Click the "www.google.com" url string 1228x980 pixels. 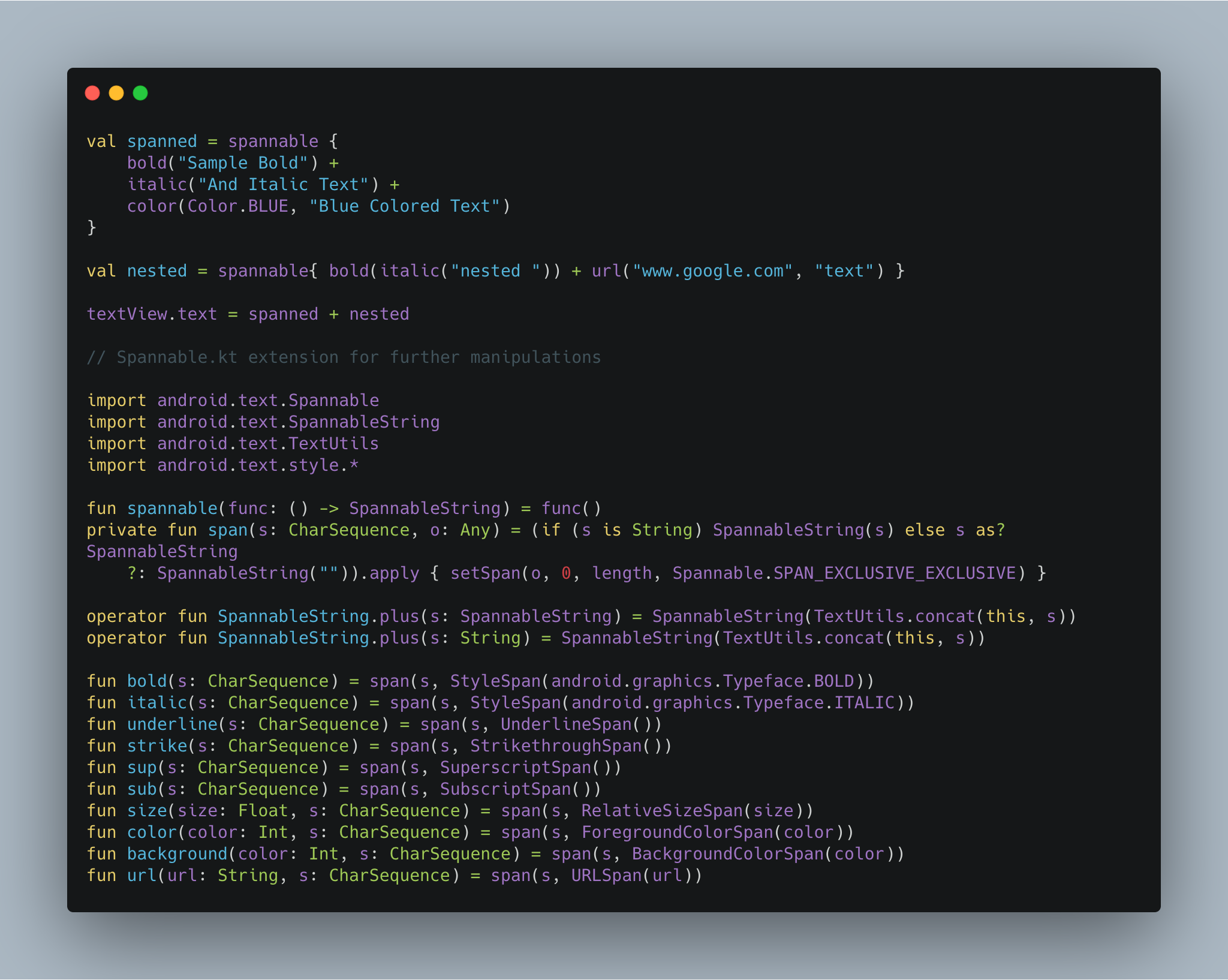coord(713,271)
